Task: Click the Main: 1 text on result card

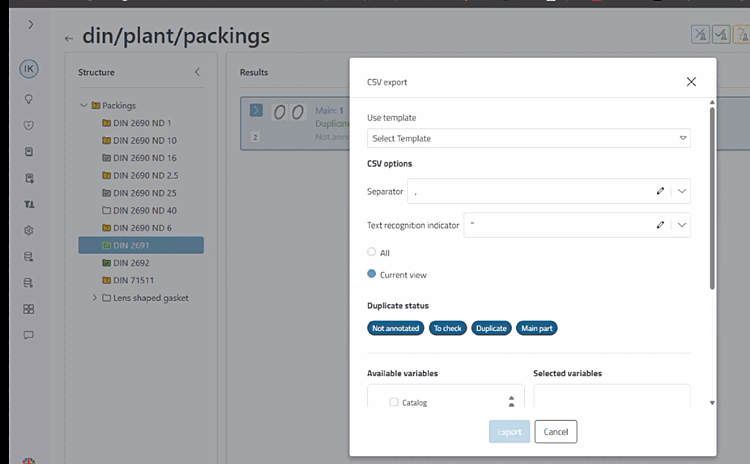Action: [329, 110]
